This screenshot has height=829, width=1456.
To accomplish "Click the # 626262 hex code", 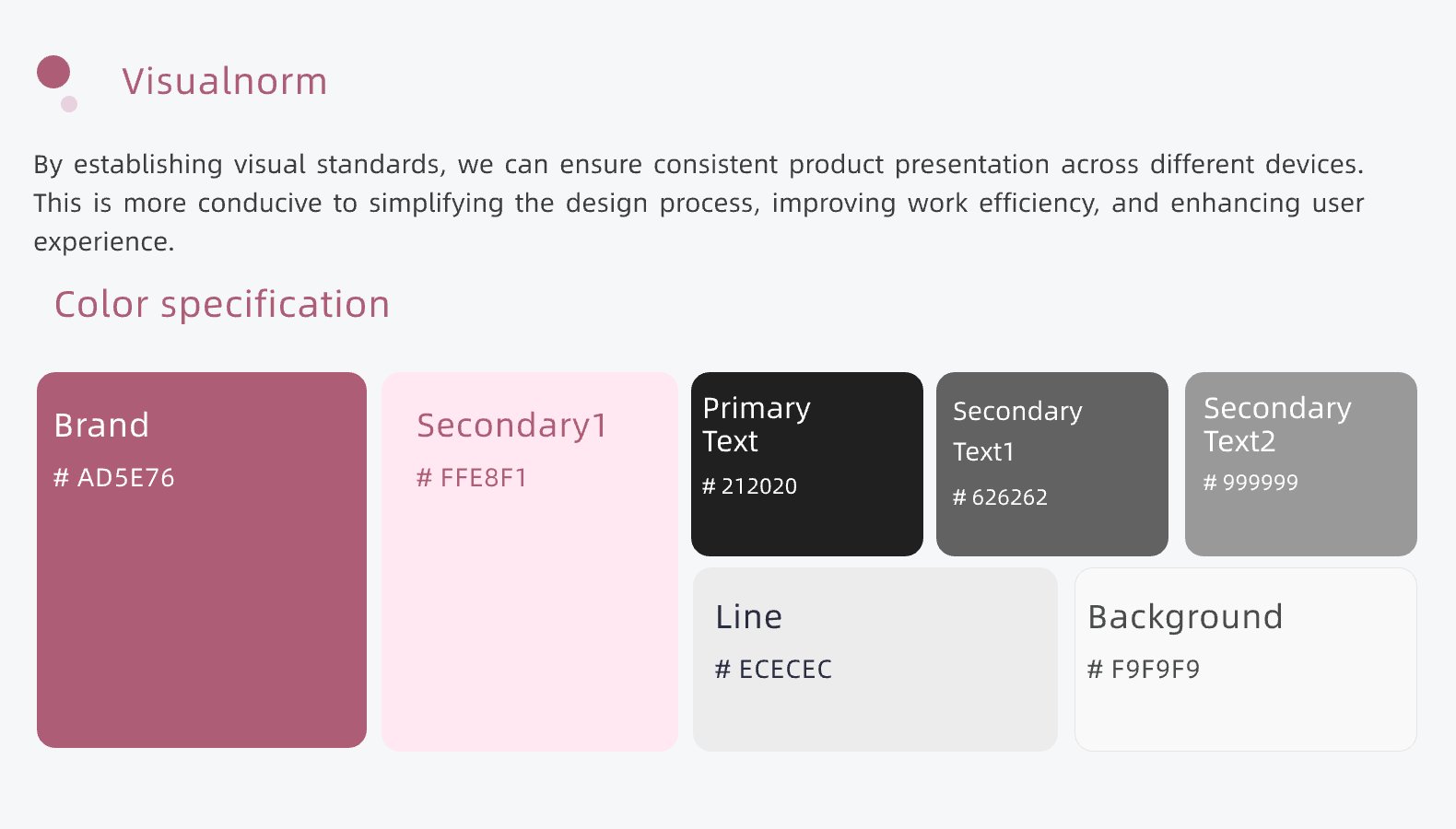I will click(x=1000, y=497).
